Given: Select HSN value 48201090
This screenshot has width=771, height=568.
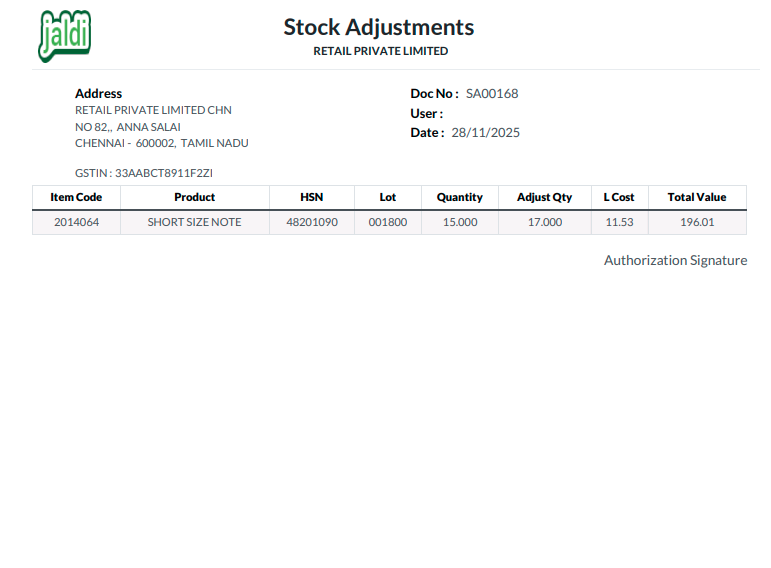Looking at the screenshot, I should [312, 222].
